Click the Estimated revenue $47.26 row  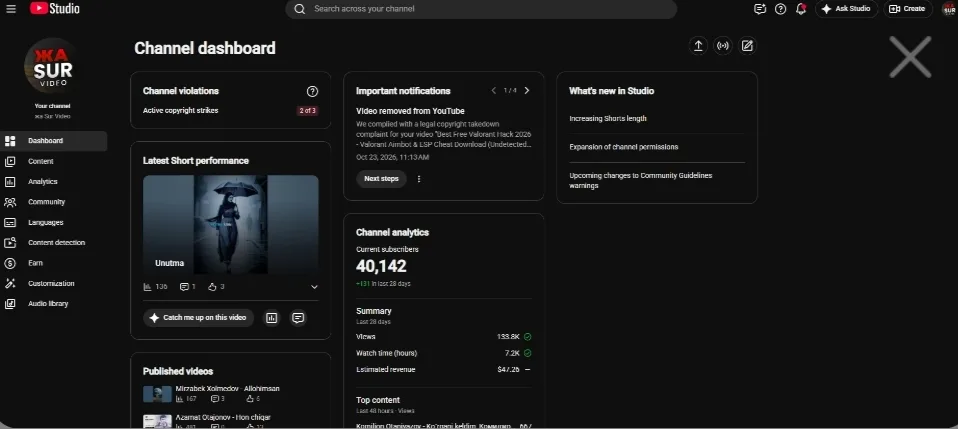pyautogui.click(x=444, y=370)
